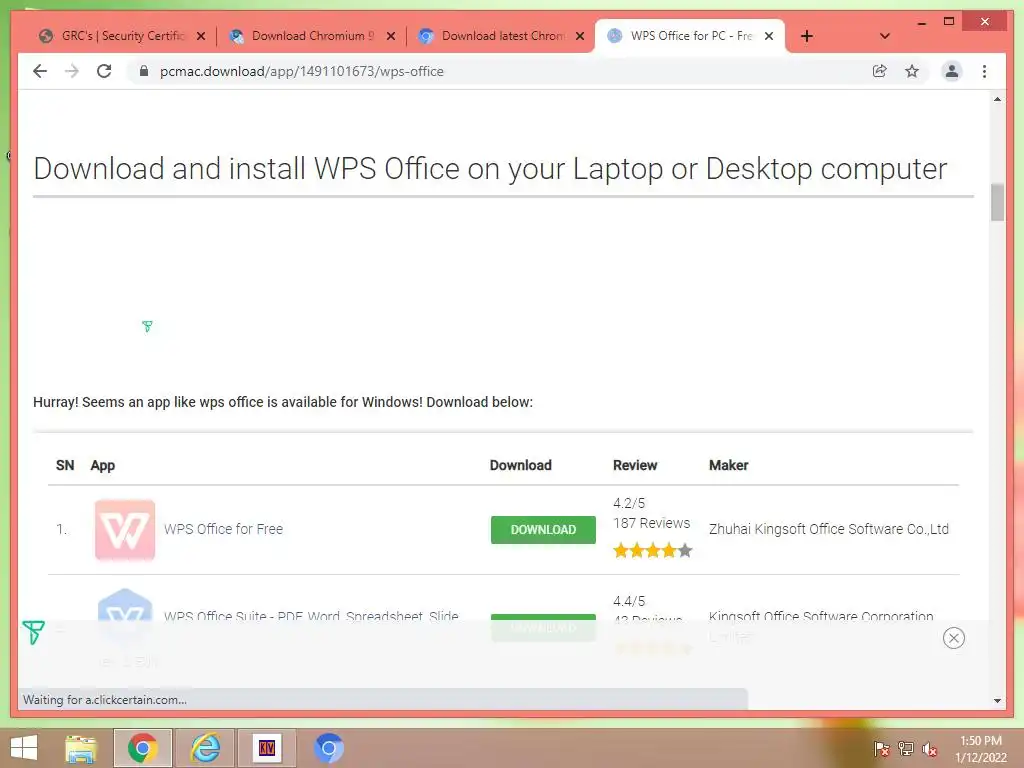The image size is (1024, 768).
Task: Share this page icon in address bar
Action: (x=880, y=71)
